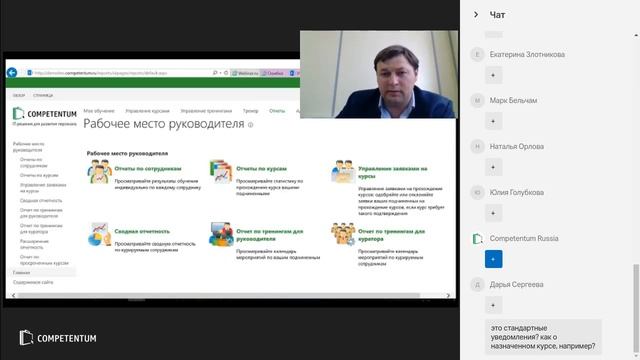Open the Отчеты top menu item
Viewport: 640px width, 360px height.
tap(277, 111)
